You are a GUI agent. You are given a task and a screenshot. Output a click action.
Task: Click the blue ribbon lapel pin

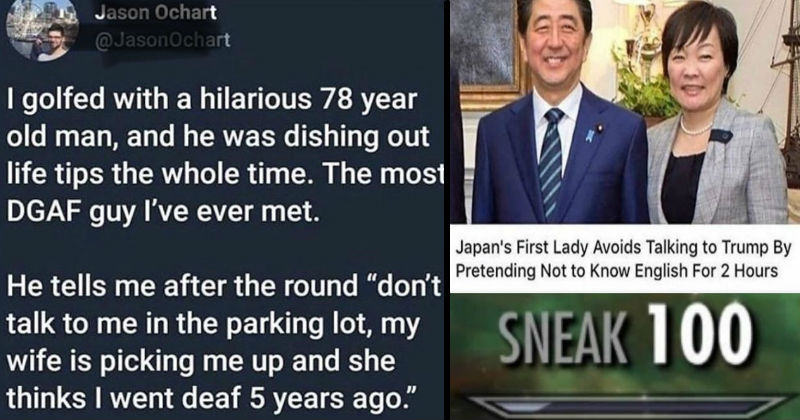click(591, 134)
